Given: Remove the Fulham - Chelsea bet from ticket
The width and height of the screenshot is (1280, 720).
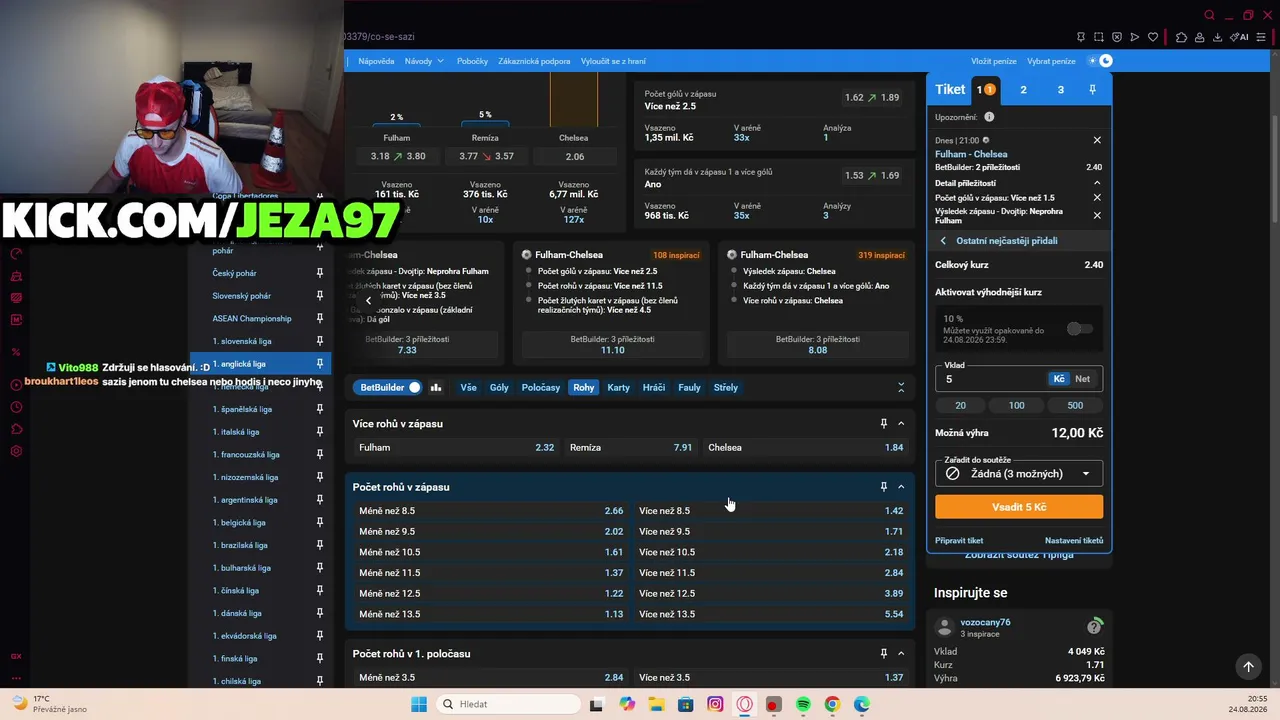Looking at the screenshot, I should click(1097, 141).
